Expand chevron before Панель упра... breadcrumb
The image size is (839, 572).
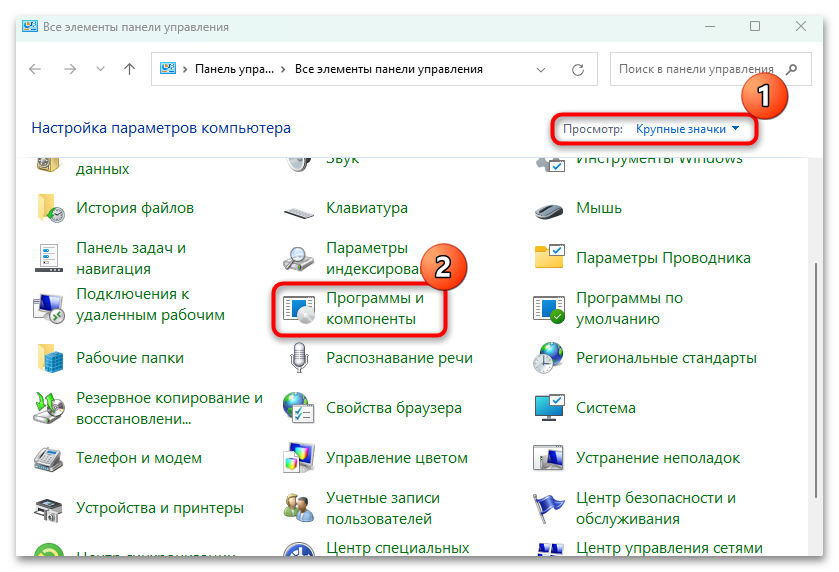tap(185, 69)
